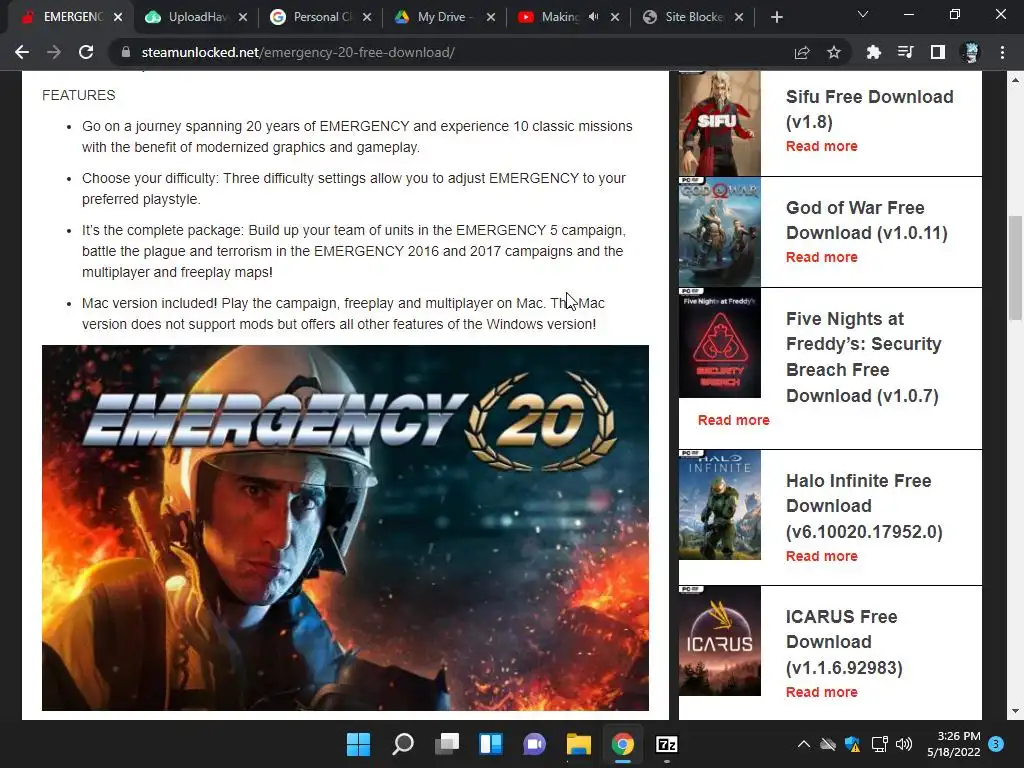The height and width of the screenshot is (768, 1024).
Task: Open Windows taskbar search
Action: pyautogui.click(x=402, y=744)
